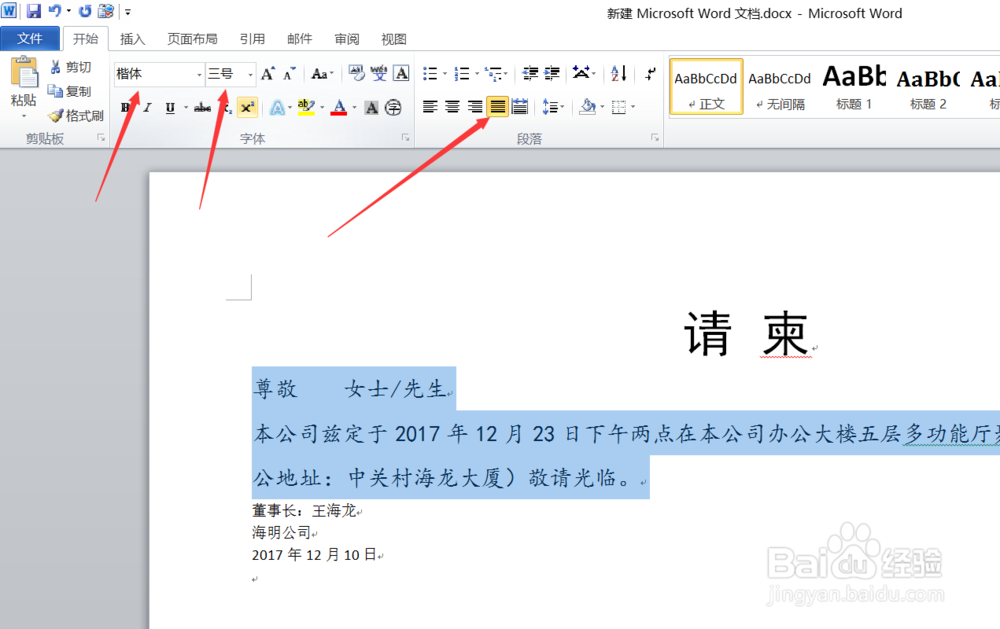Center align the selected paragraph
The height and width of the screenshot is (629, 1000).
451,106
